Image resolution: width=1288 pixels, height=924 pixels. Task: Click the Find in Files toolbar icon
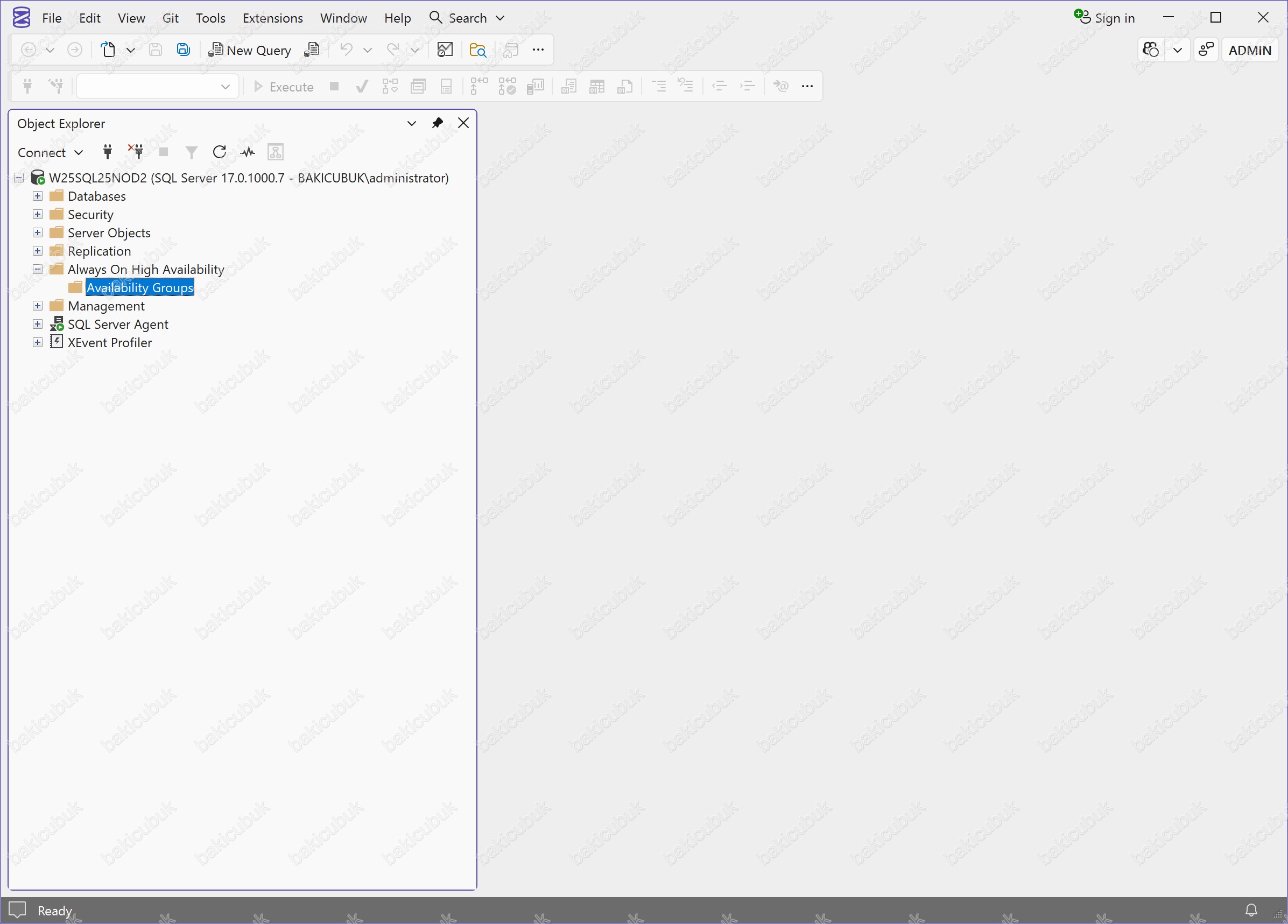(x=477, y=50)
